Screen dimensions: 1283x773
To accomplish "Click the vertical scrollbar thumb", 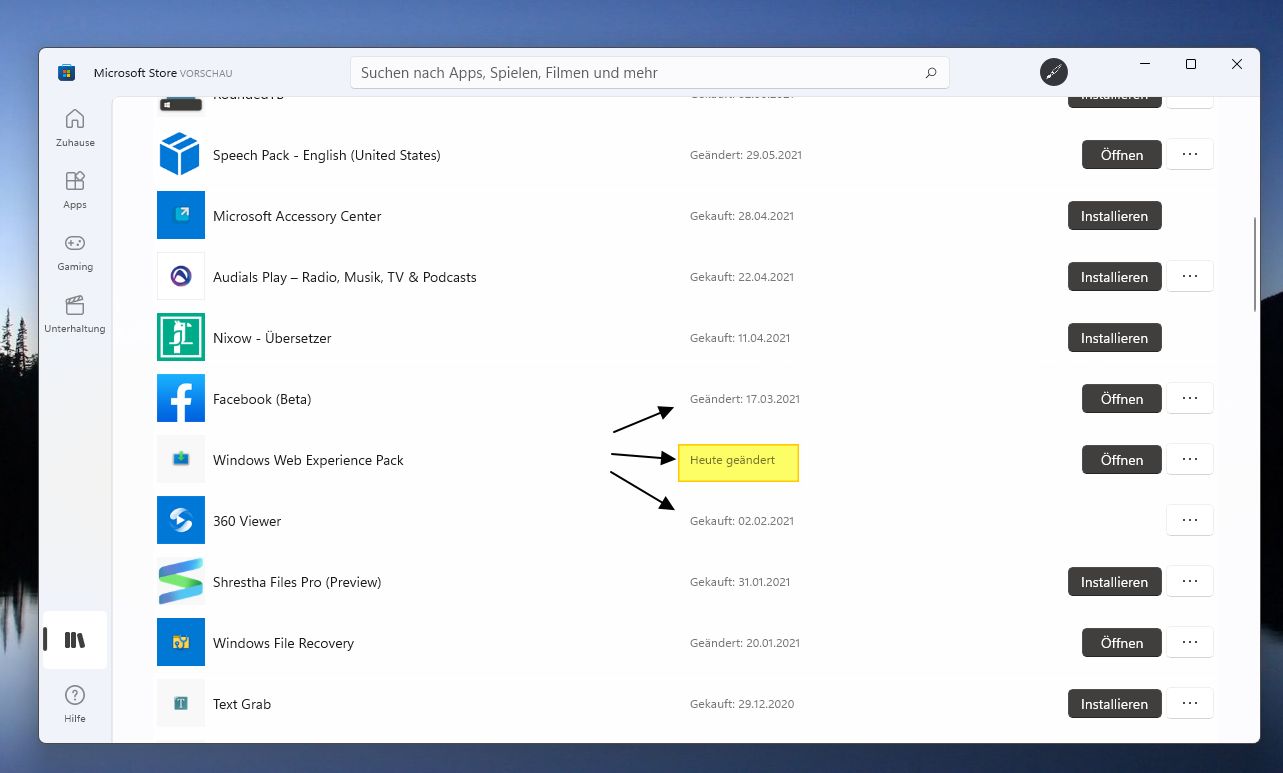I will pyautogui.click(x=1255, y=265).
